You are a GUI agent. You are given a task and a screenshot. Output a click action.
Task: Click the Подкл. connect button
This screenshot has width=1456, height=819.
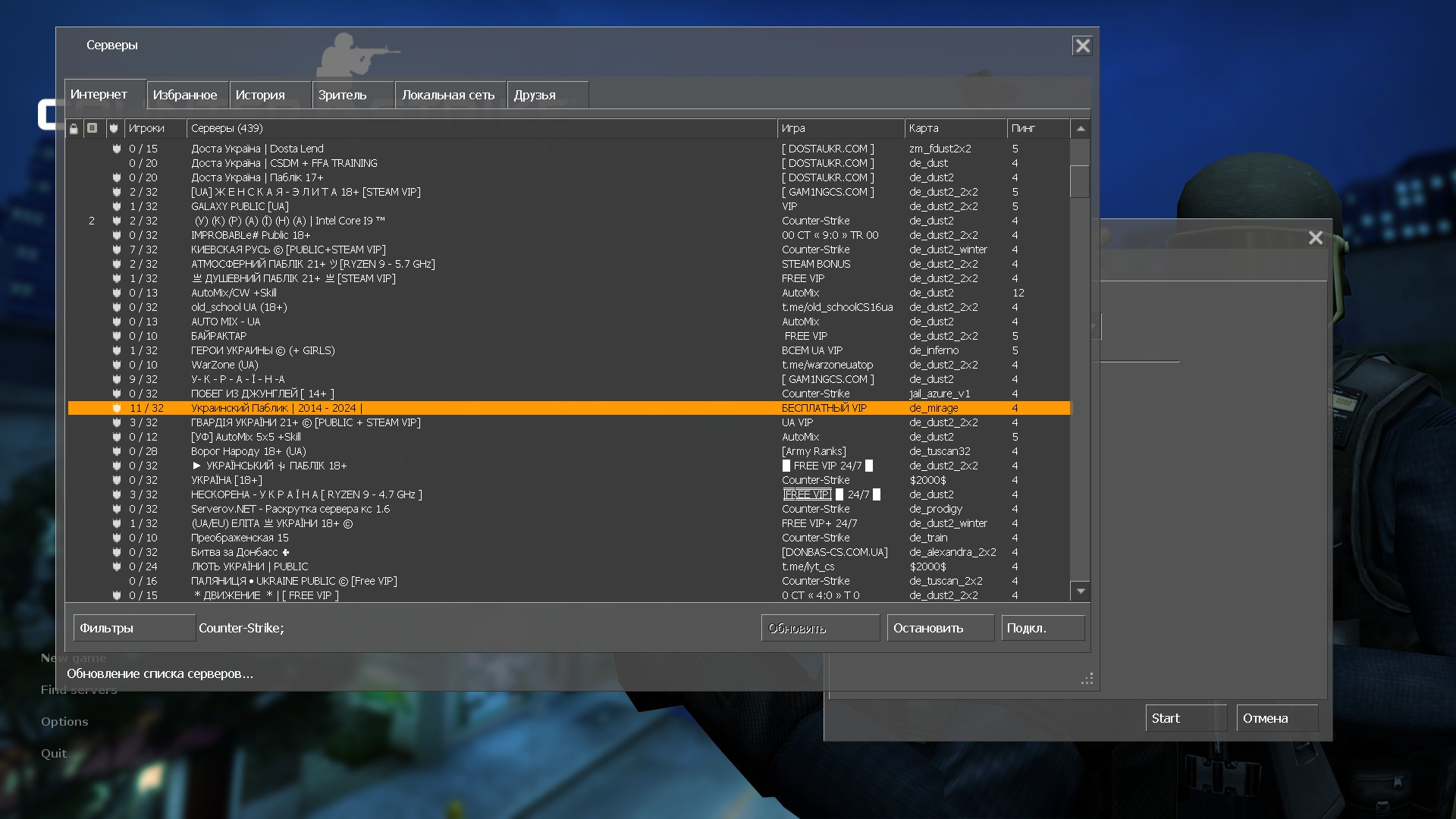coord(1043,628)
